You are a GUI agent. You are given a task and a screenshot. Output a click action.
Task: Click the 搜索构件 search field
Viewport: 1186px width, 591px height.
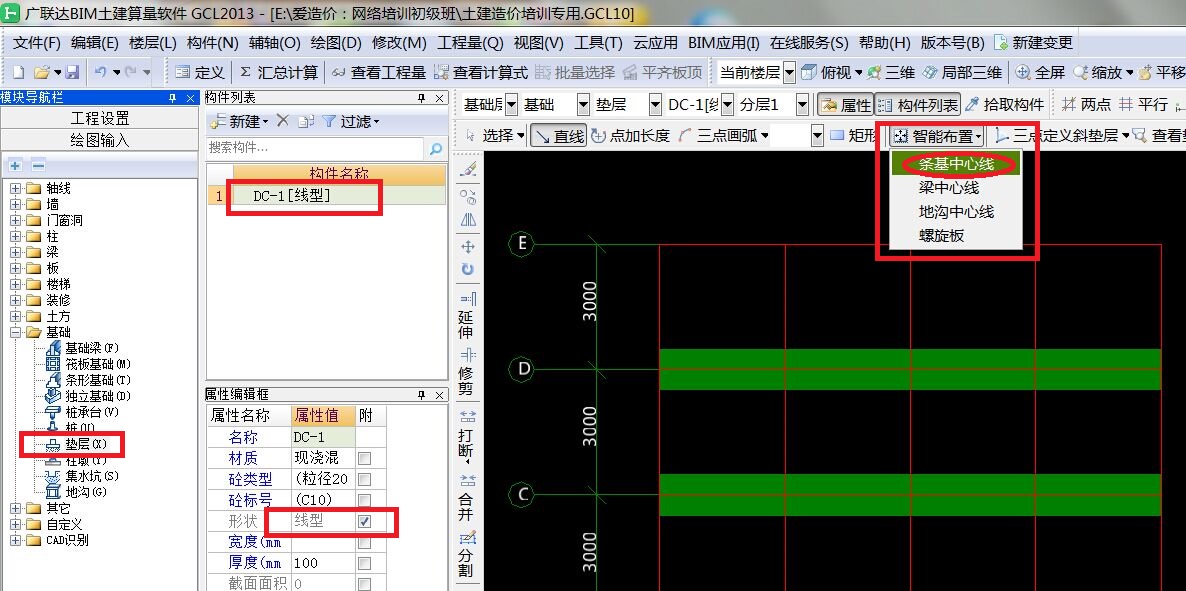[316, 148]
